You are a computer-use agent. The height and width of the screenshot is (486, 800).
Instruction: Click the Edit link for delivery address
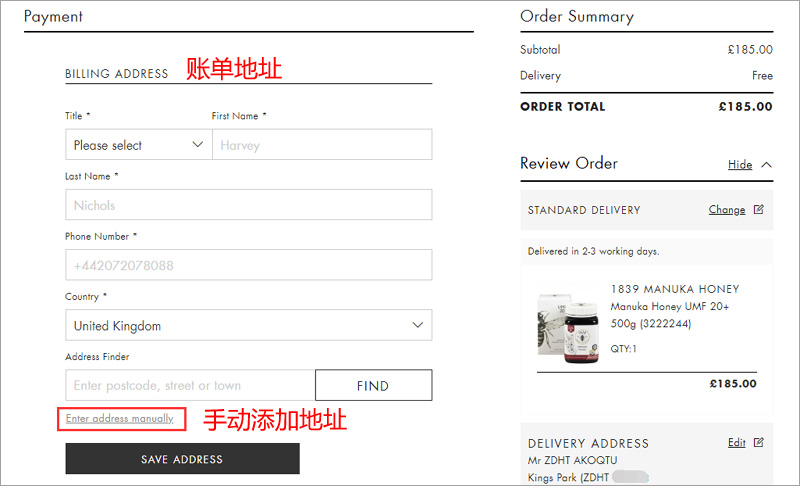737,442
